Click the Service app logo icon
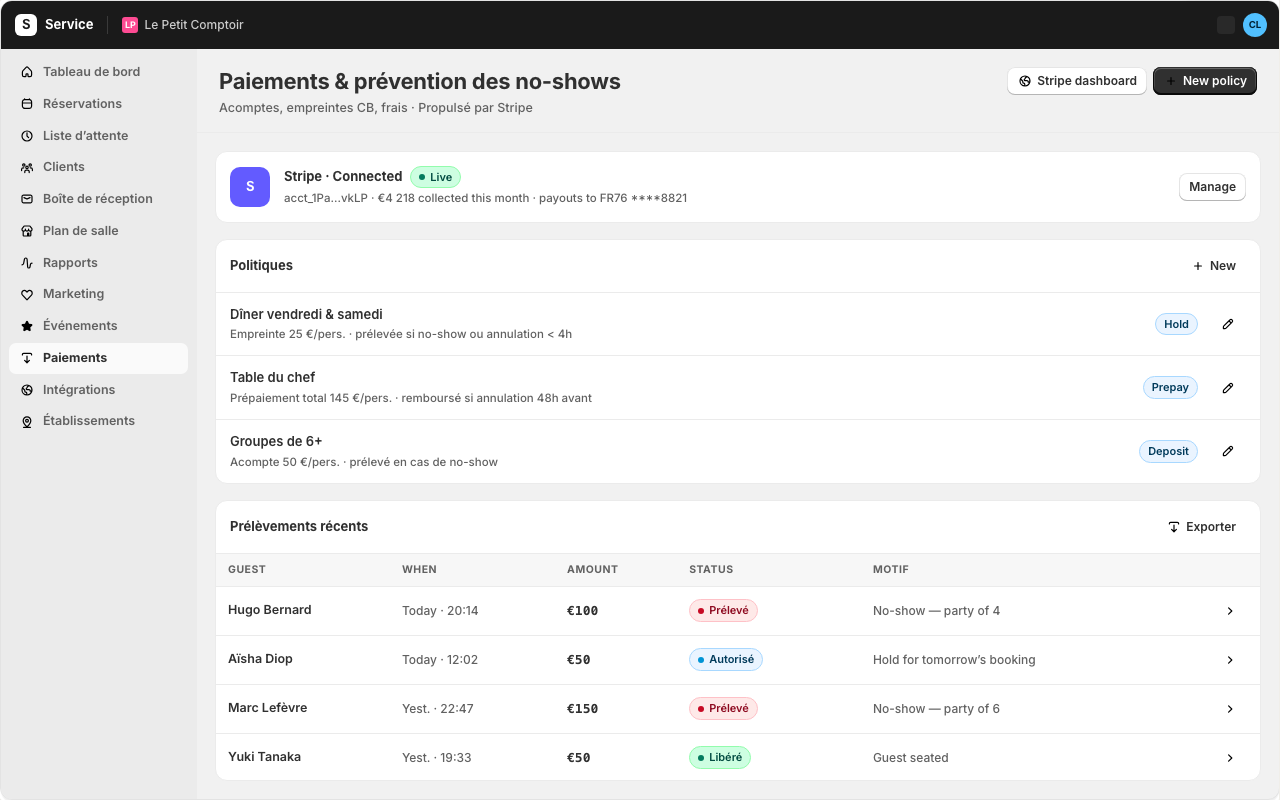Screen dimensions: 1280x800 (26, 25)
